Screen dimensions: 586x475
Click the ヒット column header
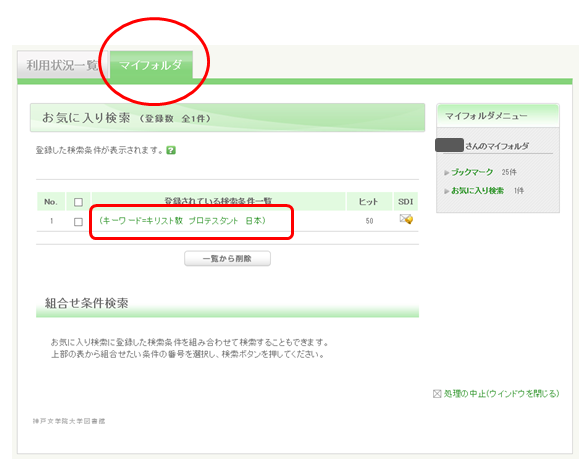[369, 202]
